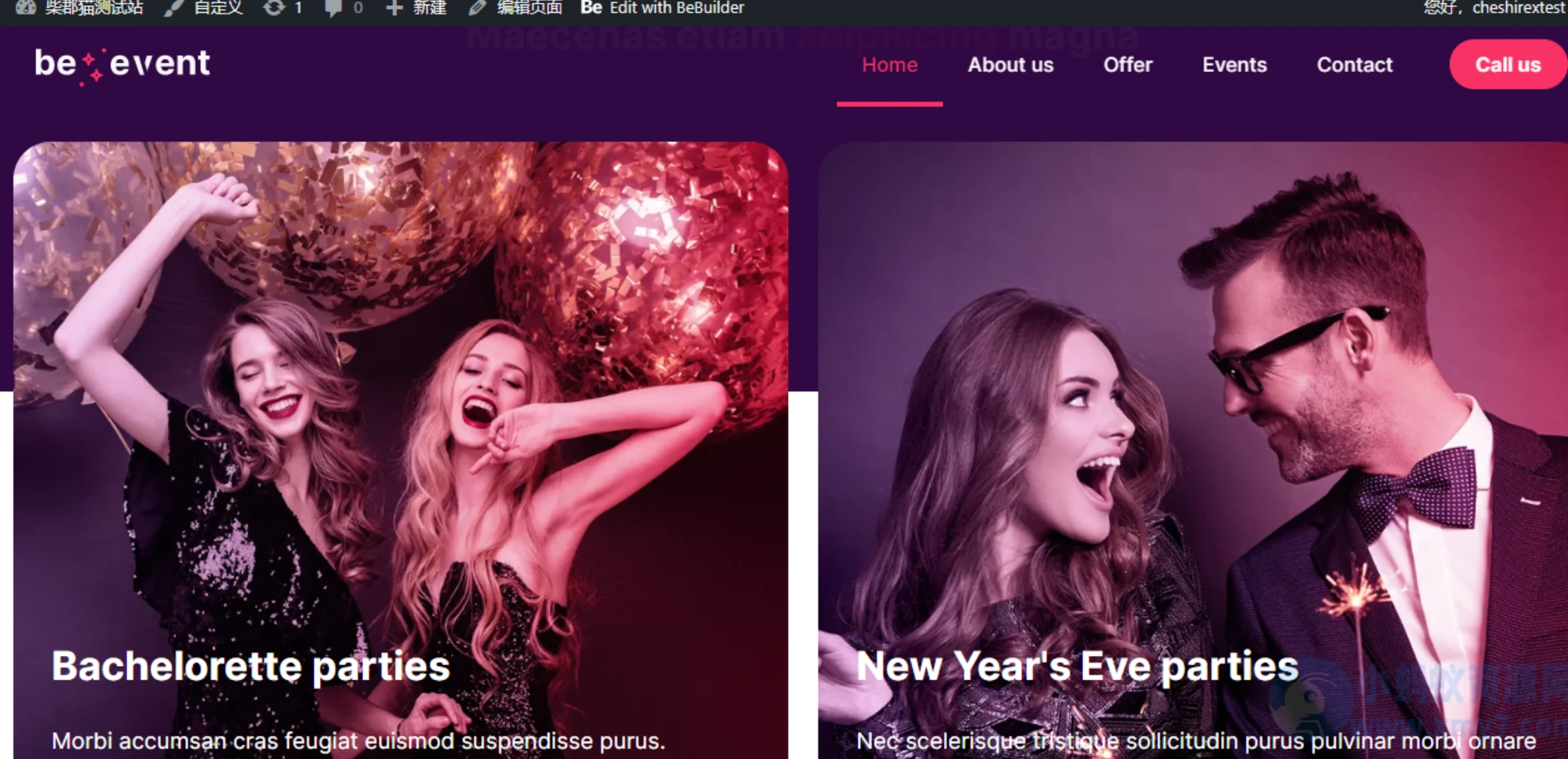Click the New Year's Eve parties heading

coord(1077,667)
